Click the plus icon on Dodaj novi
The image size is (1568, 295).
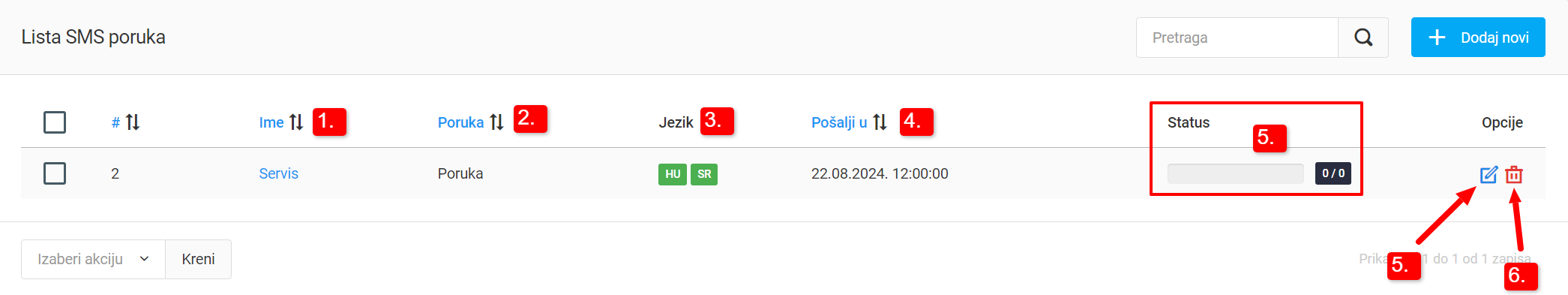[x=1437, y=38]
